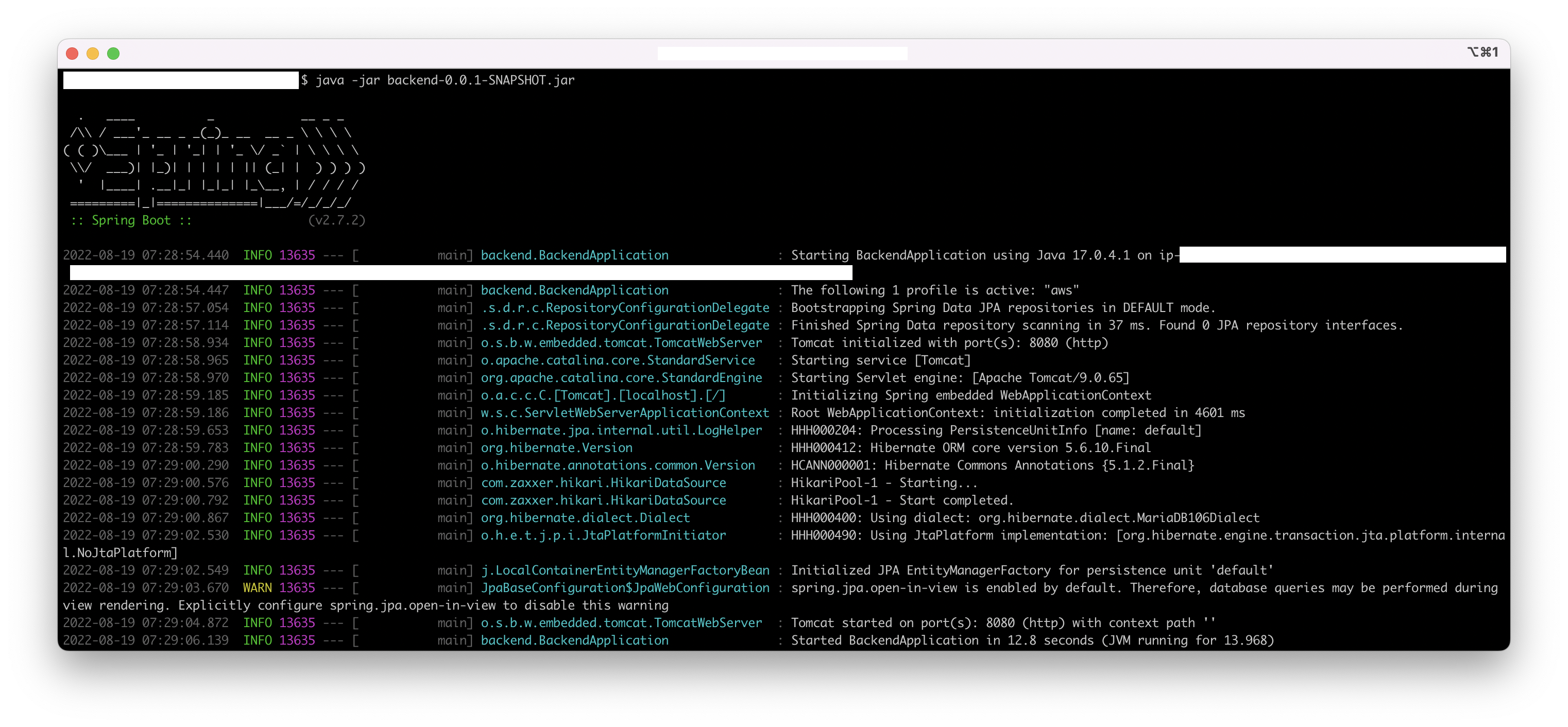Click 'Starting Servlet engine: [Apache Tomcat/9.0.65]'
The height and width of the screenshot is (727, 1568).
click(x=960, y=378)
